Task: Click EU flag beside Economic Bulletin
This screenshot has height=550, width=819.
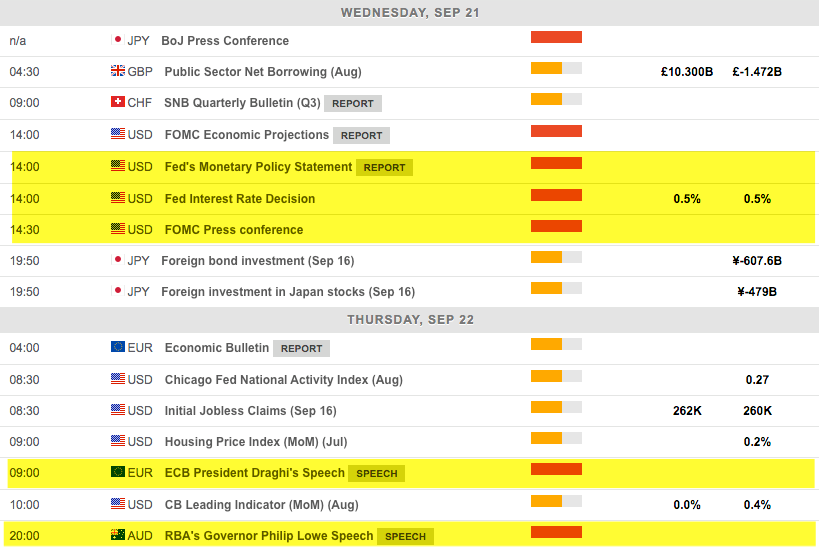Action: pyautogui.click(x=118, y=347)
